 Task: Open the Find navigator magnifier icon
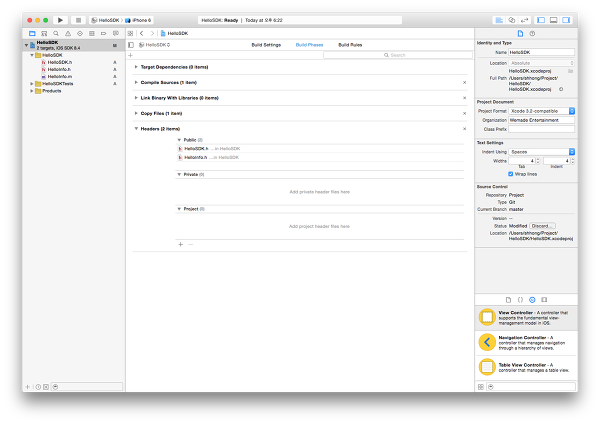[56, 34]
